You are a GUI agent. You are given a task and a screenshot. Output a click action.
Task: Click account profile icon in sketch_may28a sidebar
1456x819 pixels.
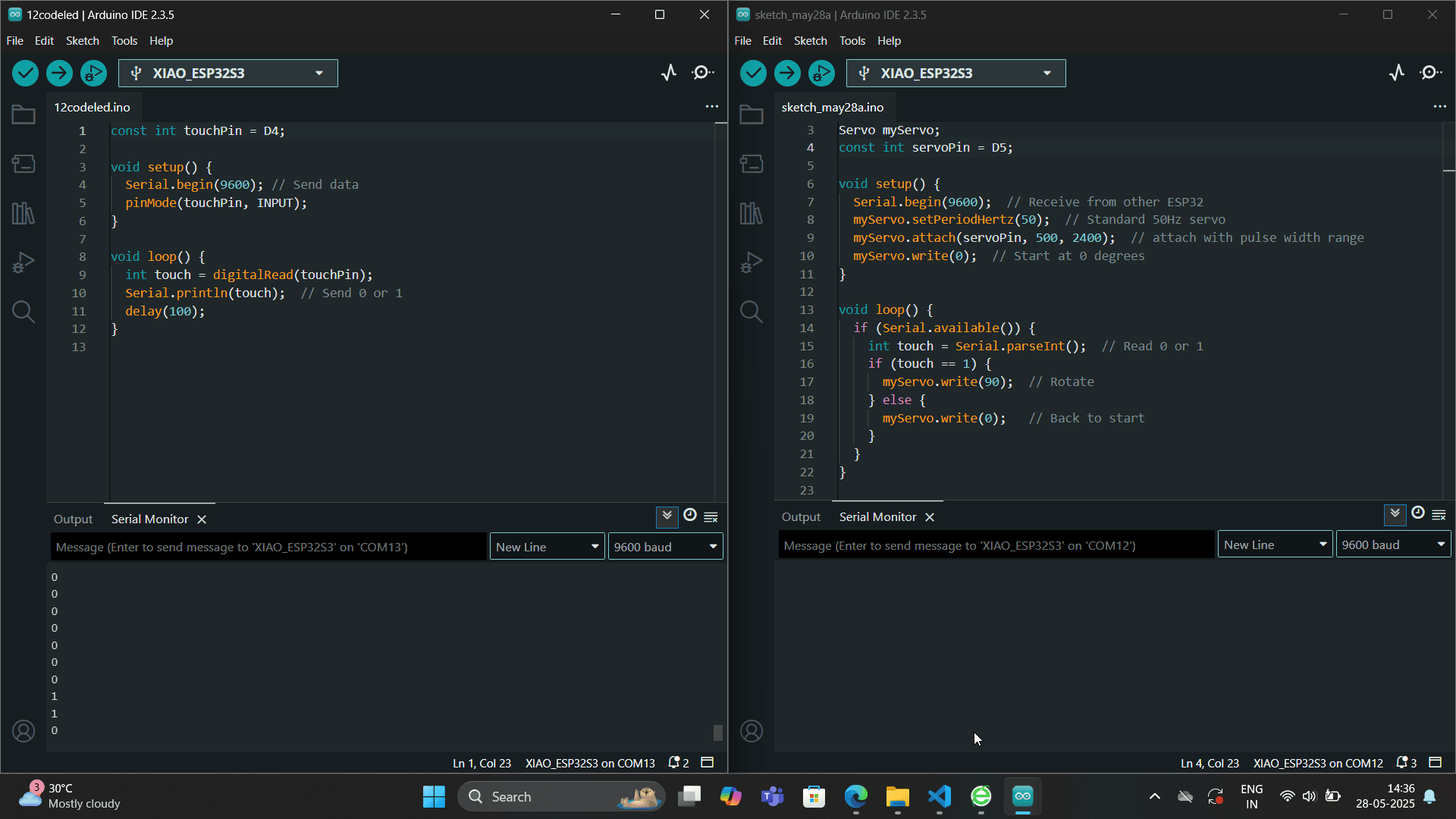(752, 731)
